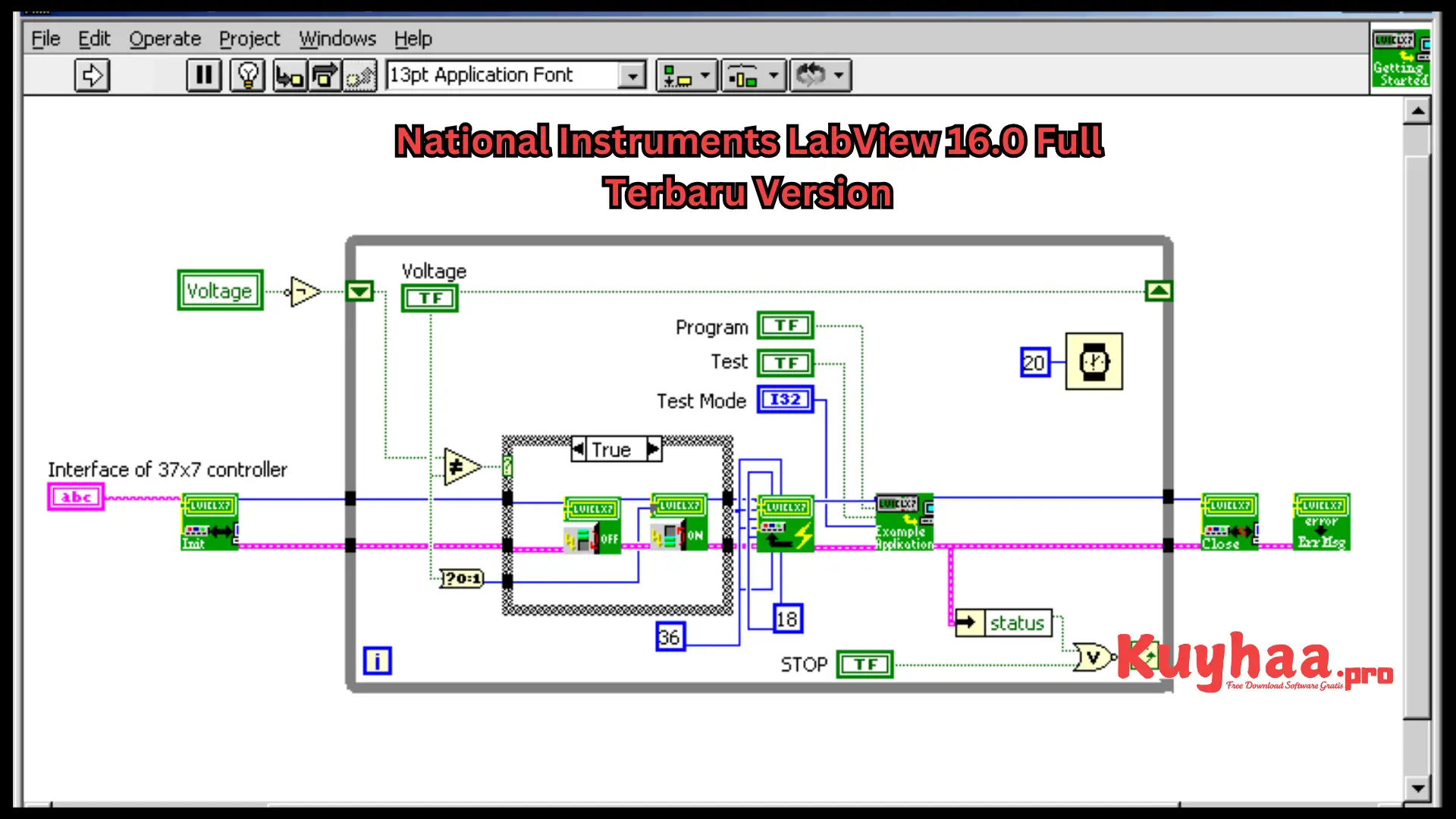
Task: Select the Program TF boolean terminal
Action: [786, 325]
